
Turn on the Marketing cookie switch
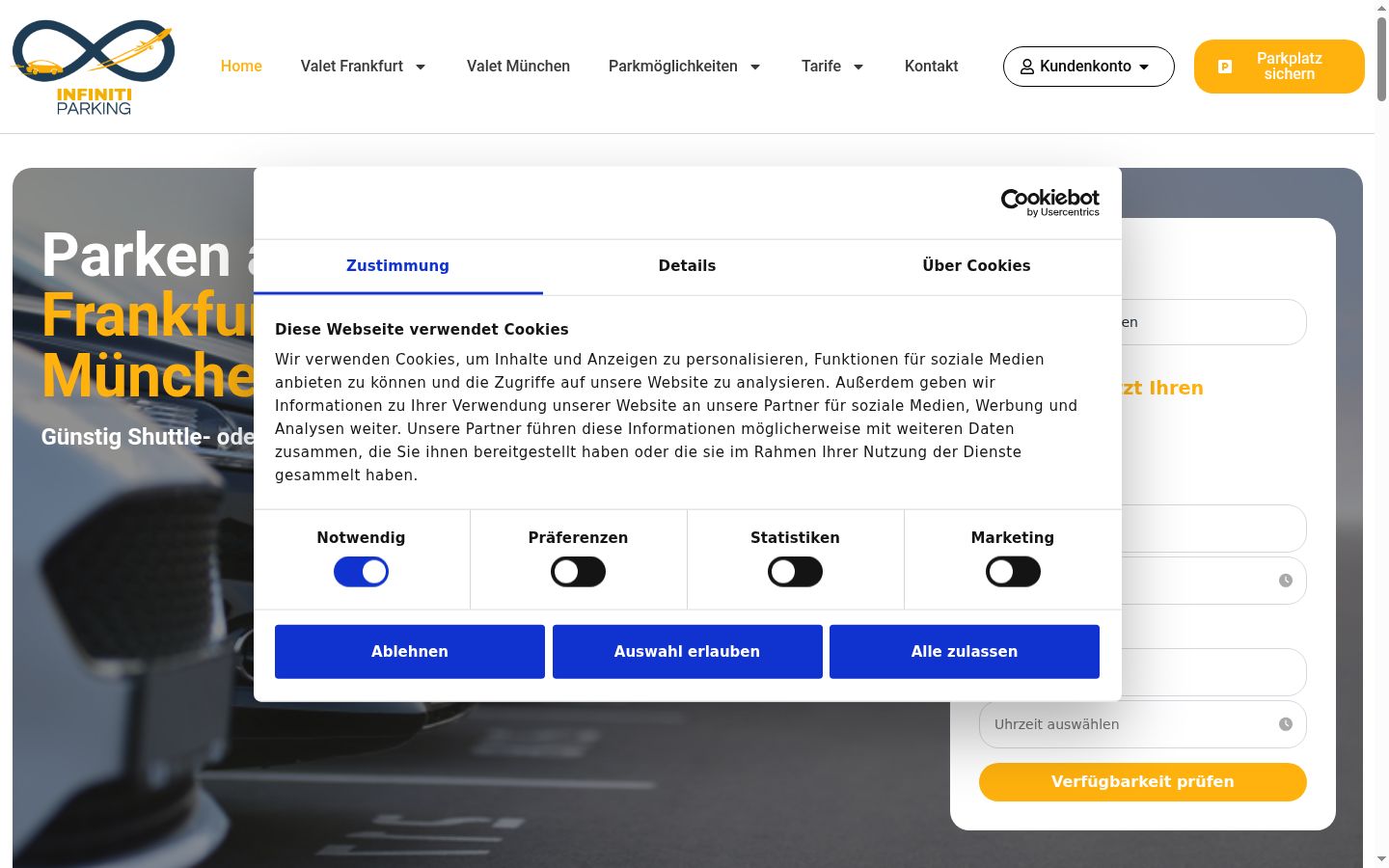click(1013, 572)
